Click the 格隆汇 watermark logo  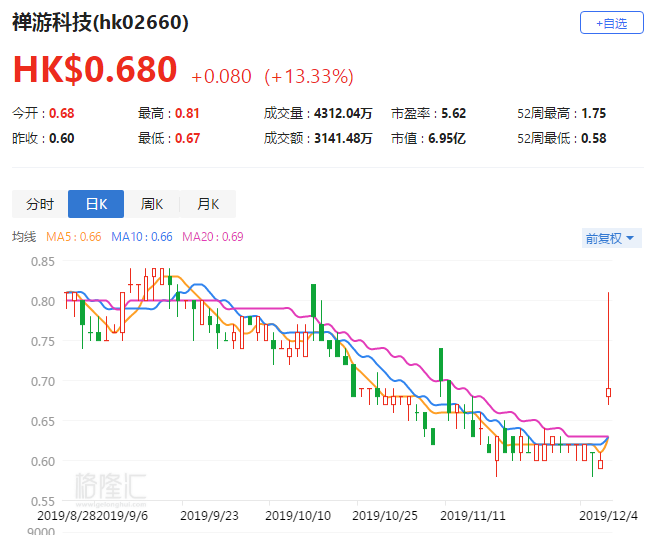pyautogui.click(x=110, y=485)
